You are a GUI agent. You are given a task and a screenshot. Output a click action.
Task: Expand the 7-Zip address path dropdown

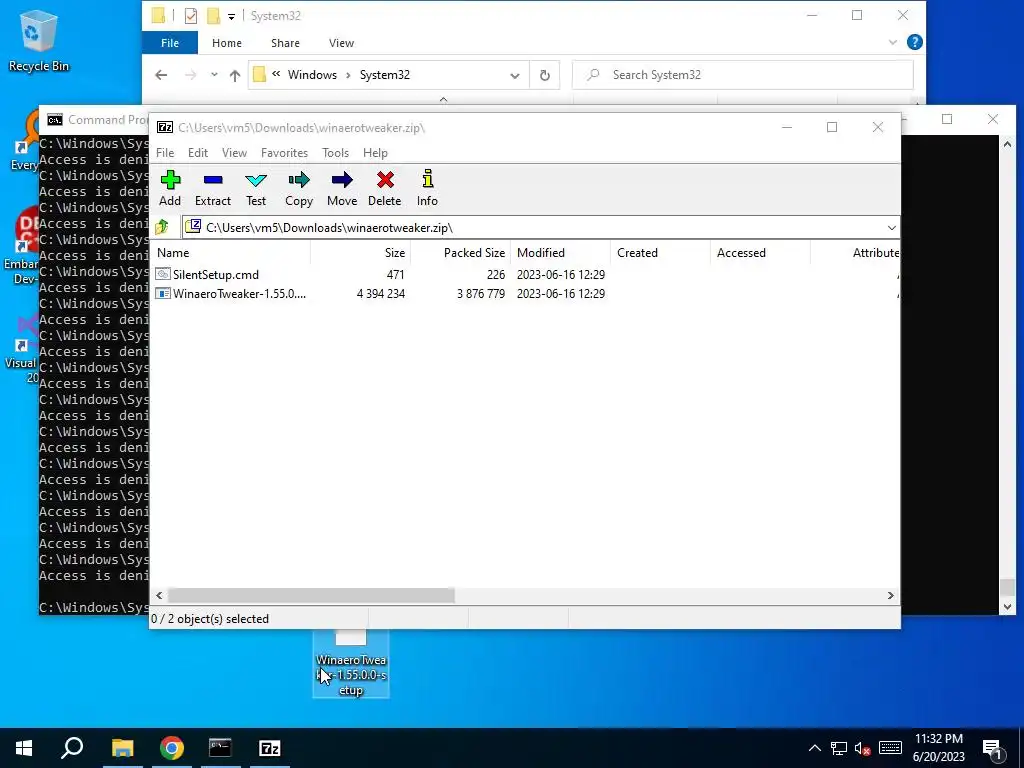tap(891, 227)
